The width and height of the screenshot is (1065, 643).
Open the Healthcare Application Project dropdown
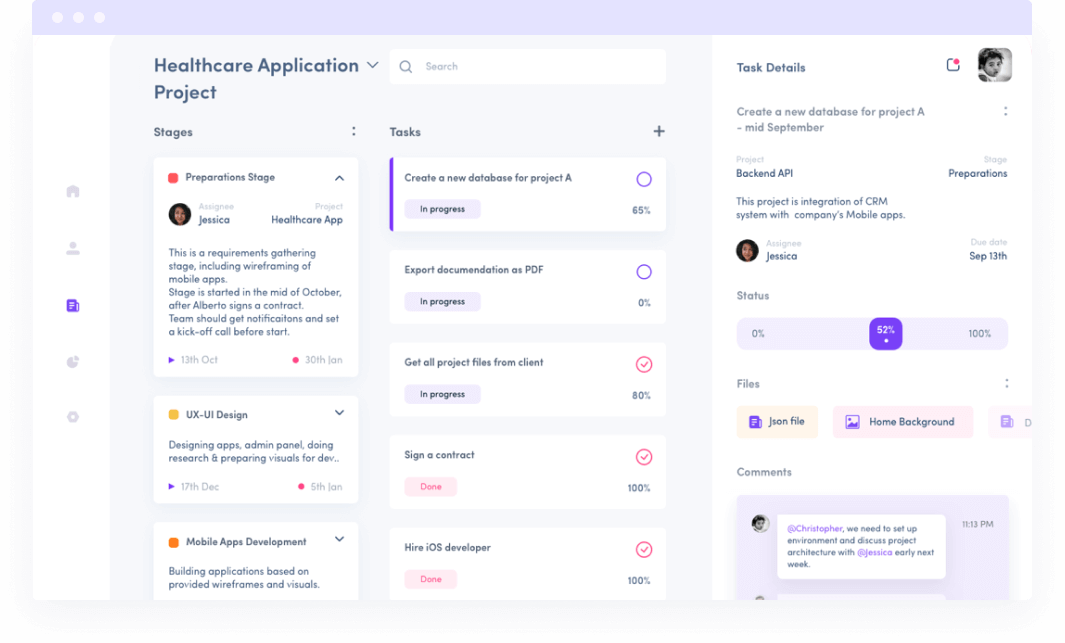point(373,65)
